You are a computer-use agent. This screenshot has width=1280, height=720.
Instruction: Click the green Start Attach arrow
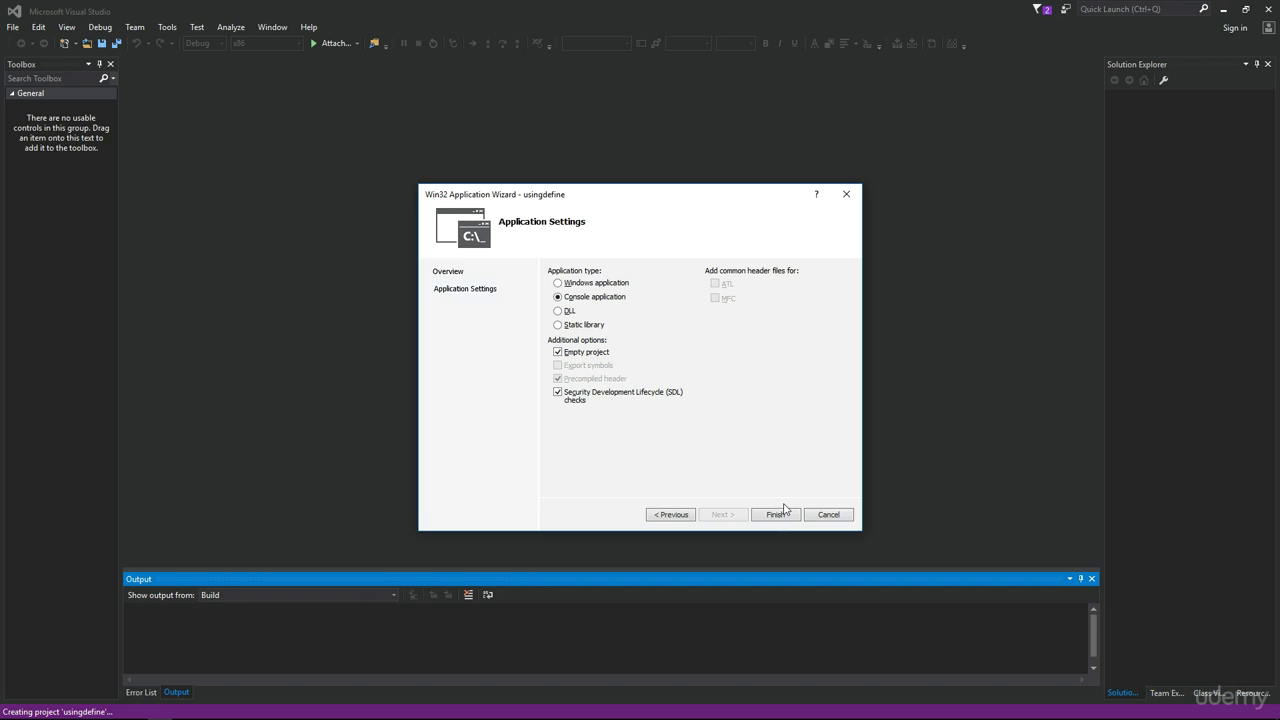(314, 44)
